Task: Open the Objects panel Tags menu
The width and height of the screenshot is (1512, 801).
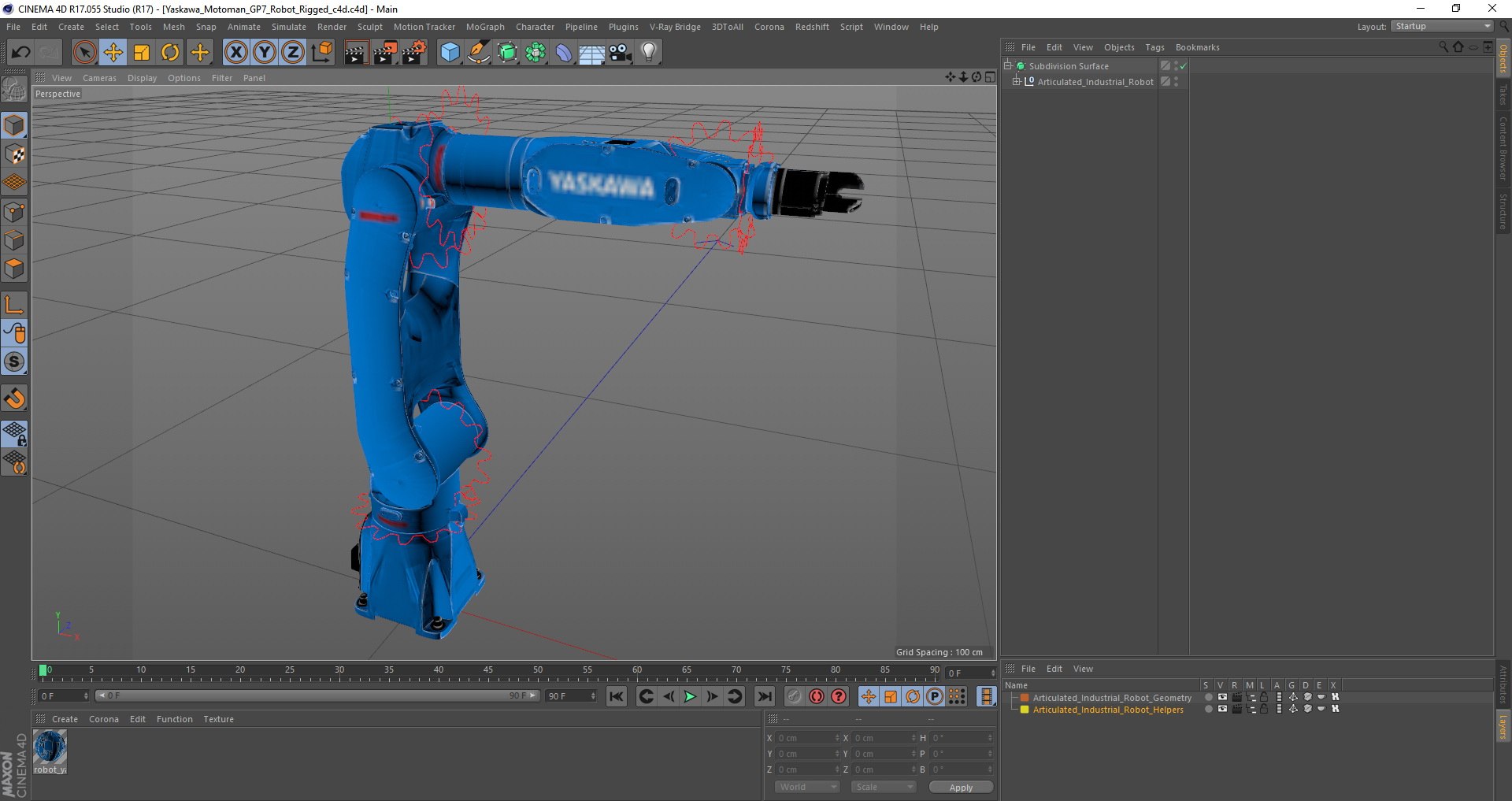Action: pos(1154,47)
